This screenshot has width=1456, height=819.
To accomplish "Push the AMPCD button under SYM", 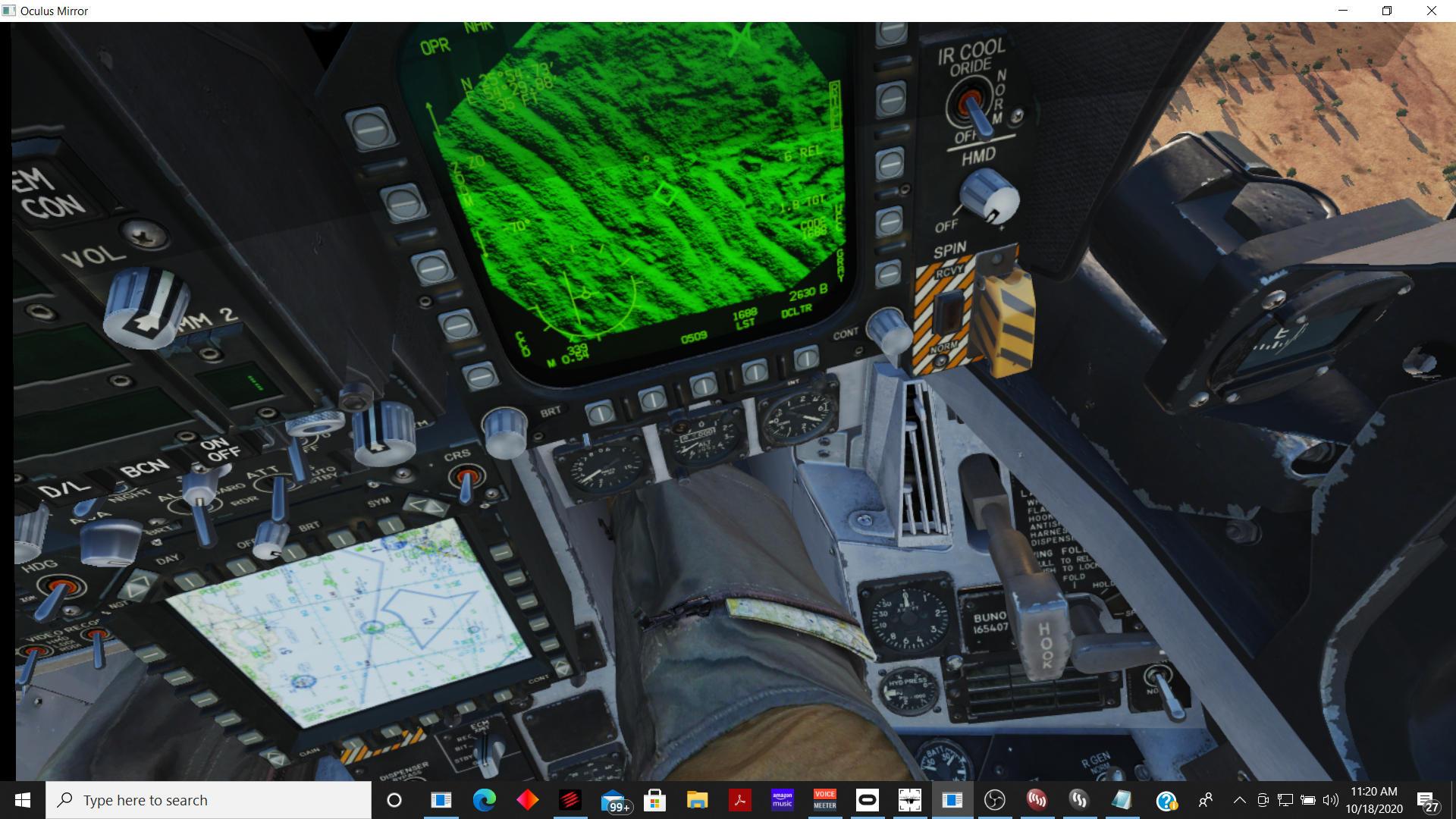I will coord(391,525).
